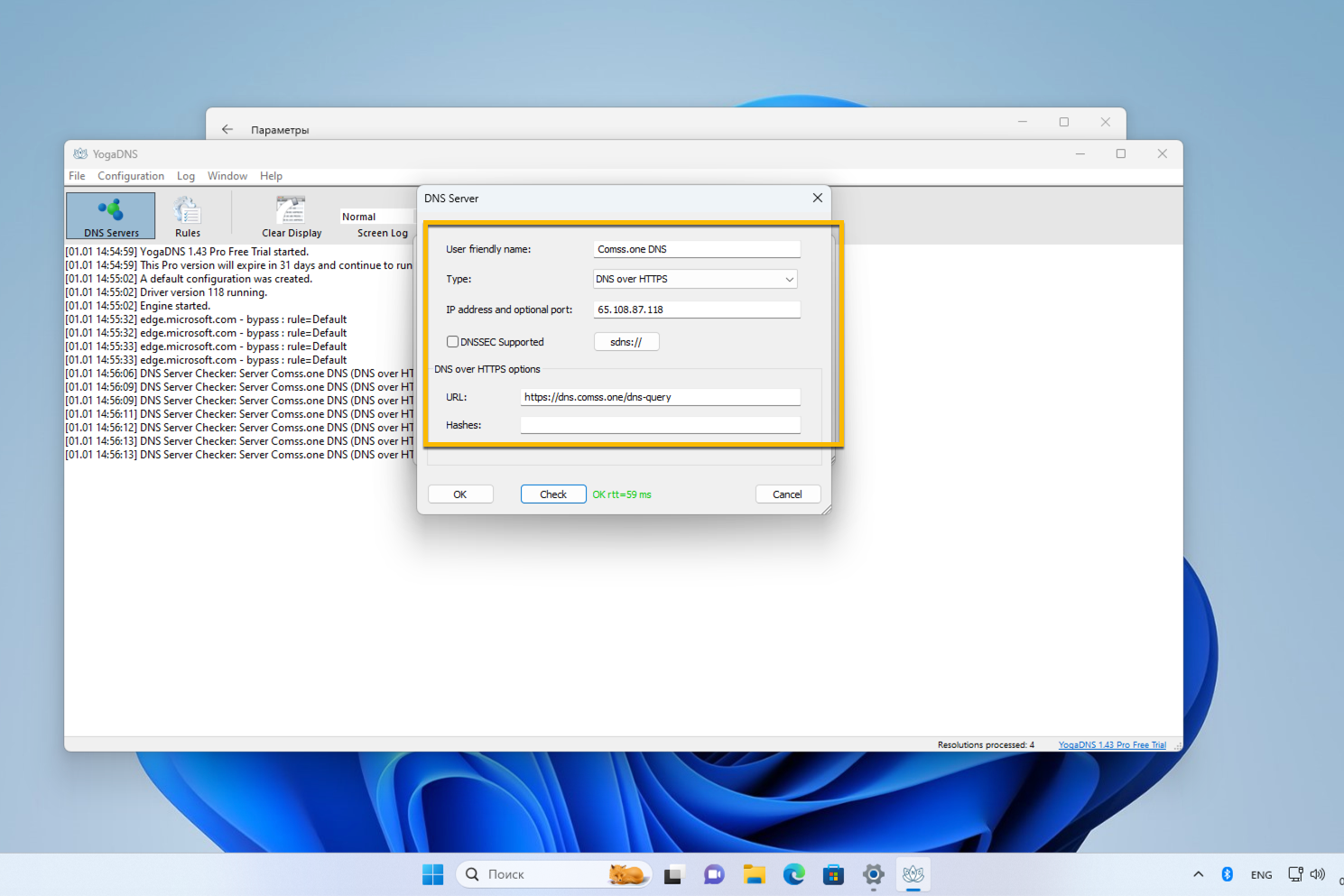The height and width of the screenshot is (896, 1344).
Task: Open the File menu
Action: pyautogui.click(x=77, y=176)
